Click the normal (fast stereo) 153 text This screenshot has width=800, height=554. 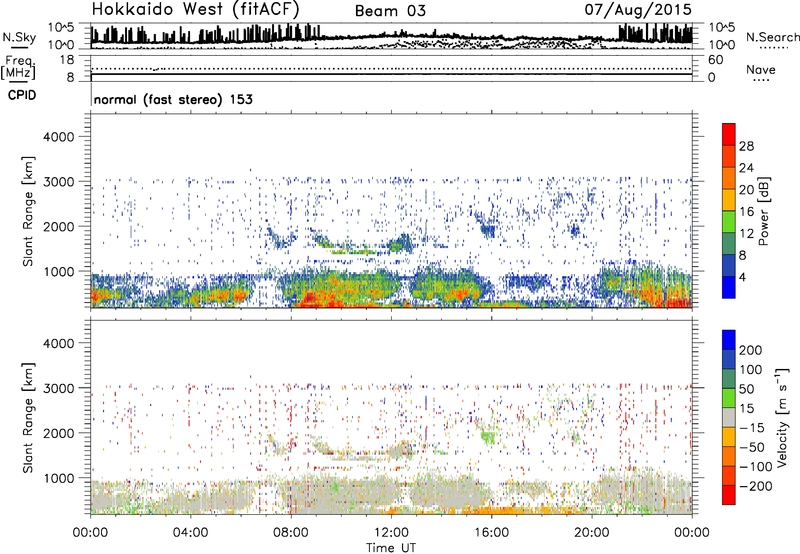(173, 99)
